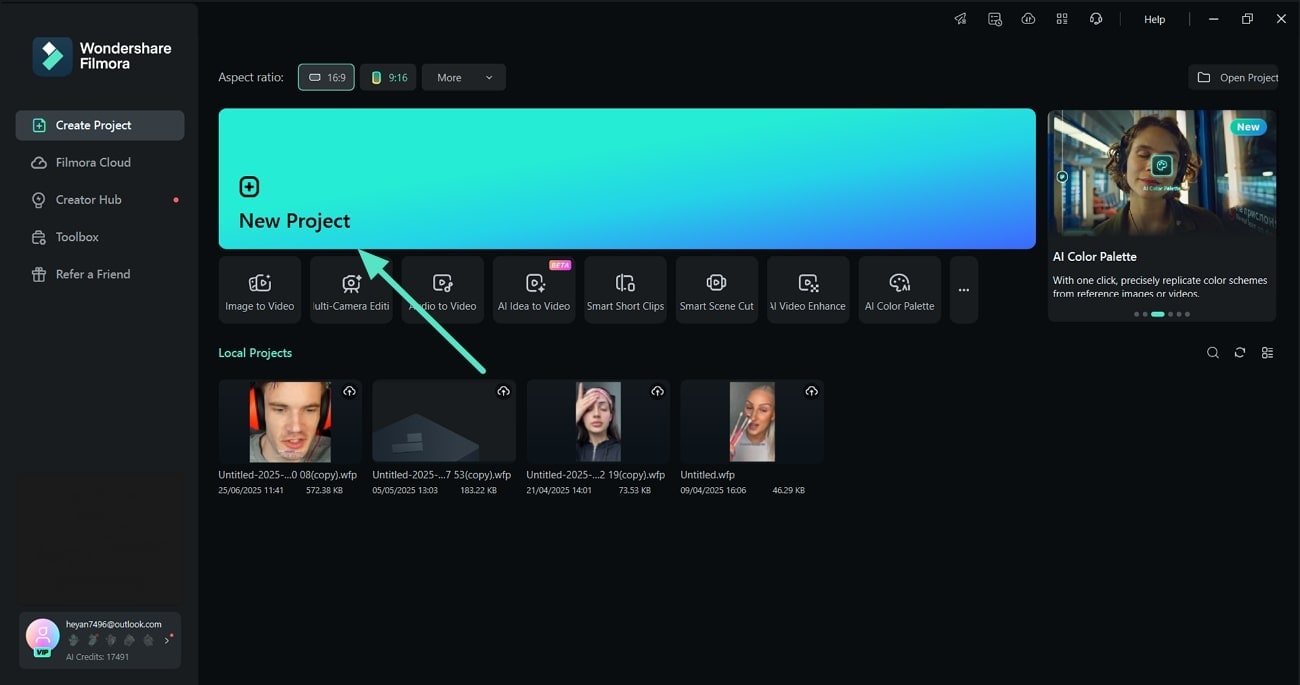Launch the Smart Scene Cut tool
Screen dimensions: 1300x685
[x=717, y=290]
